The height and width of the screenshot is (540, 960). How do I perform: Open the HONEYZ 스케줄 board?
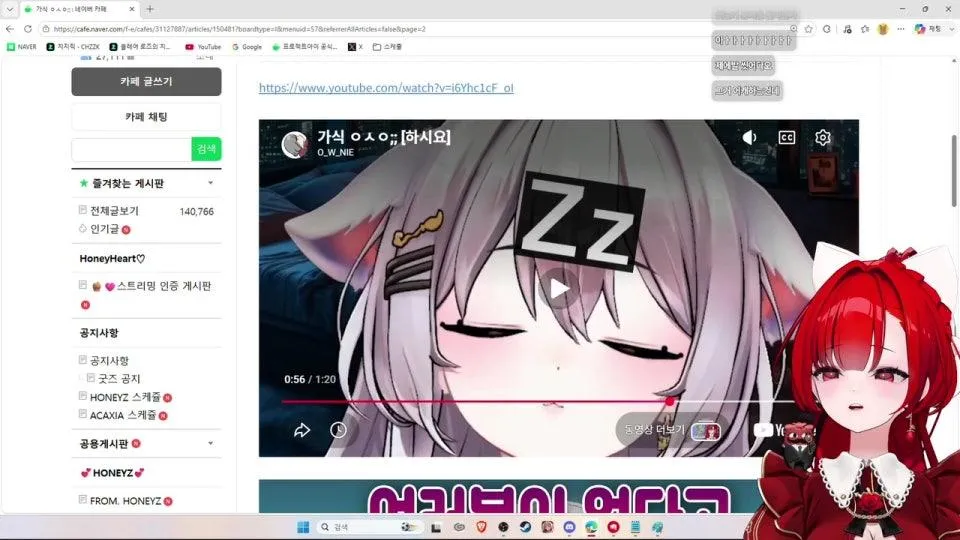[125, 397]
